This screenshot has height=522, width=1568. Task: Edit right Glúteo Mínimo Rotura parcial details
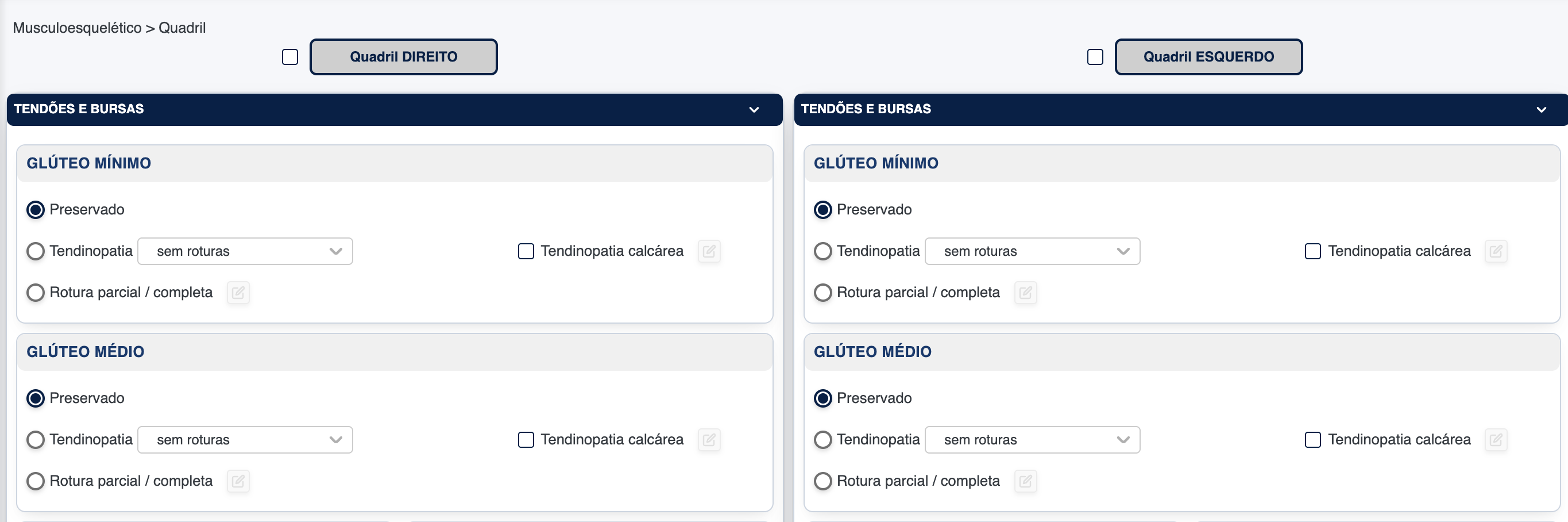point(238,293)
